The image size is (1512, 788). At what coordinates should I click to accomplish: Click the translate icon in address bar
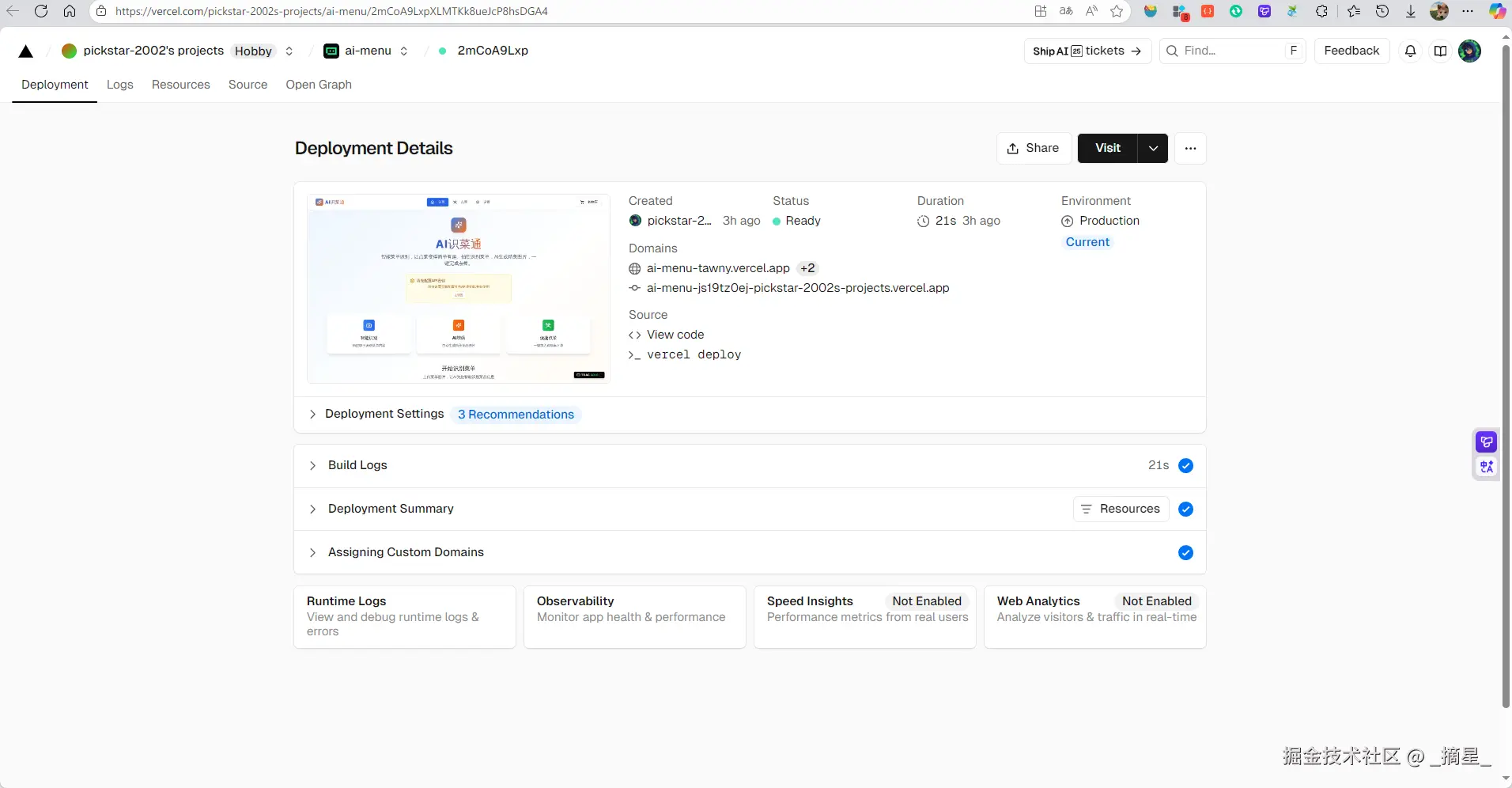[x=1066, y=11]
